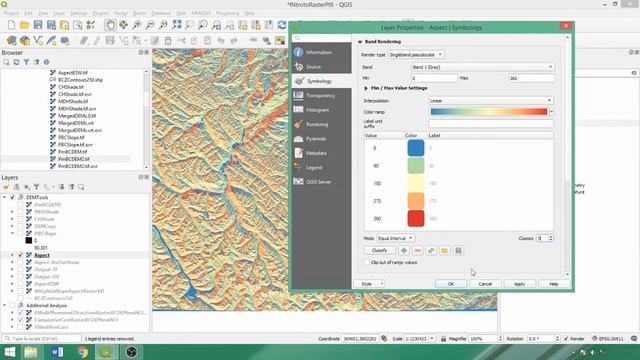Enable the MDHShade layer checkbox

(20, 212)
